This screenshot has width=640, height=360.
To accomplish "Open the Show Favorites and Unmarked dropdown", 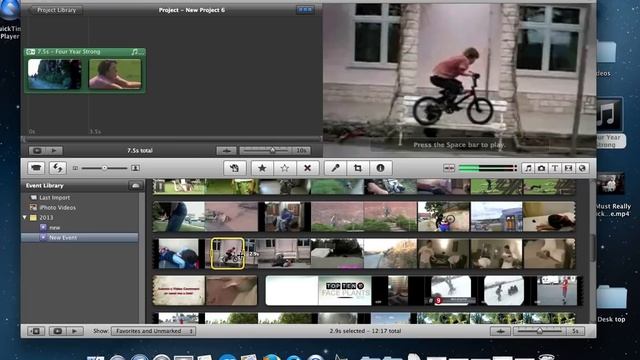I will 153,331.
